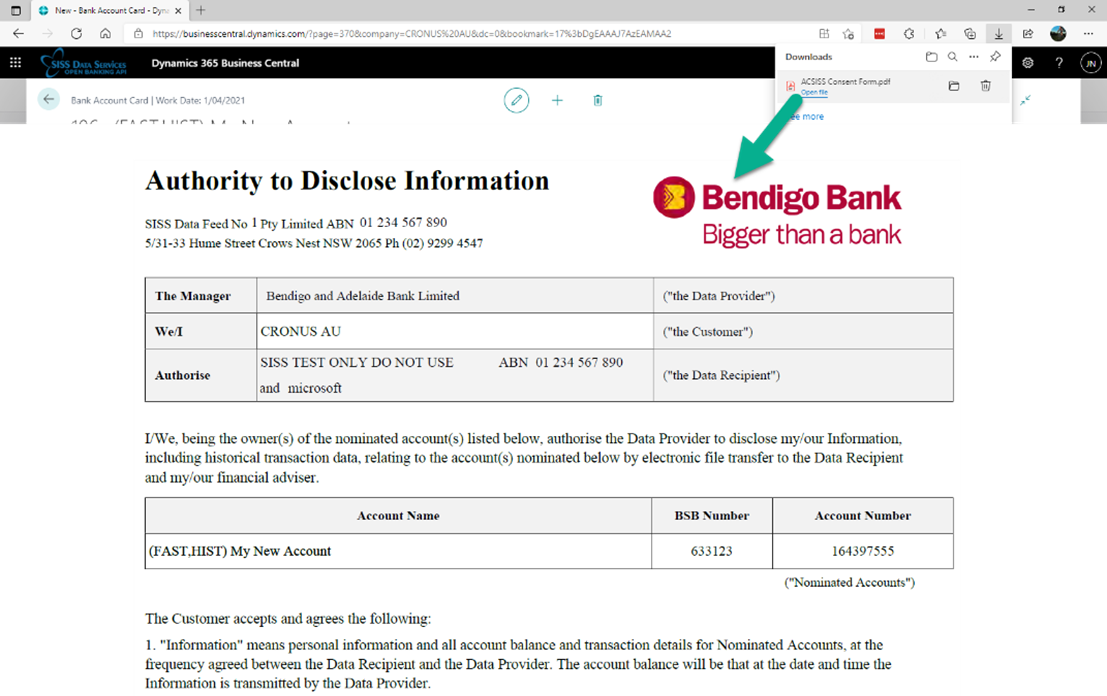Open the app launcher waffle menu

tap(15, 63)
